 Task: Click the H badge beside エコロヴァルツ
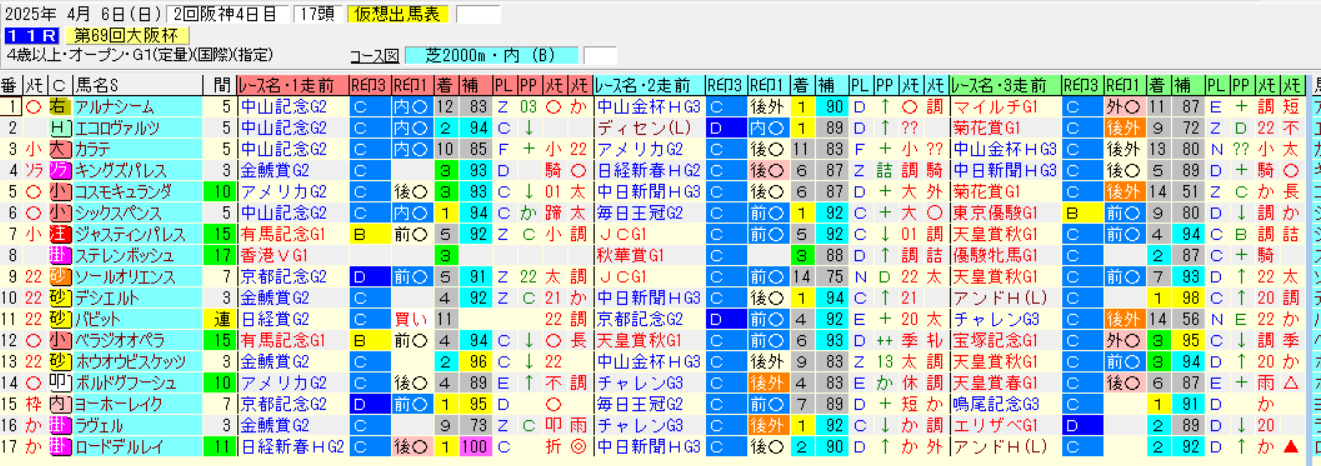click(59, 128)
